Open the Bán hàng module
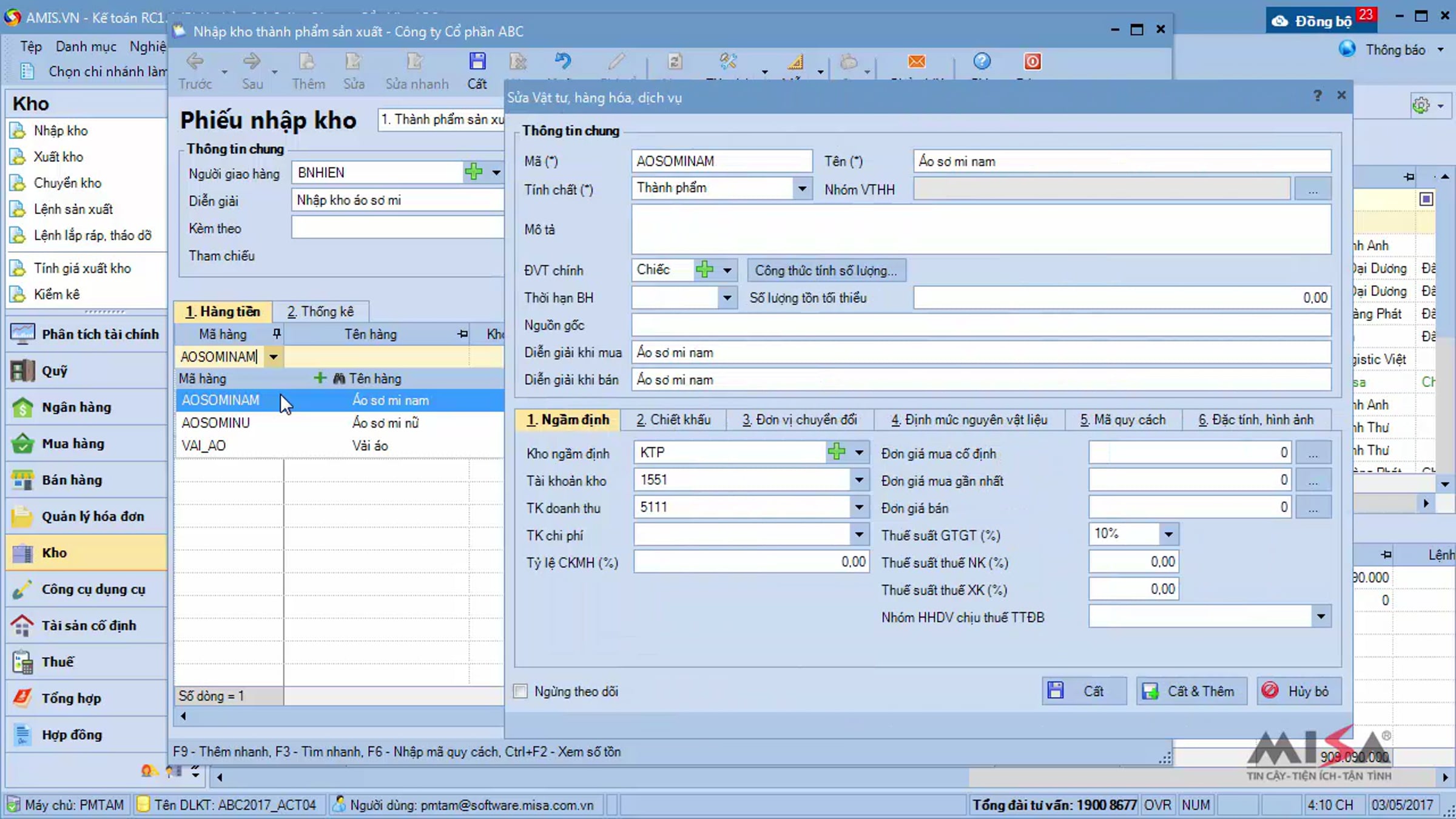1456x819 pixels. [86, 480]
